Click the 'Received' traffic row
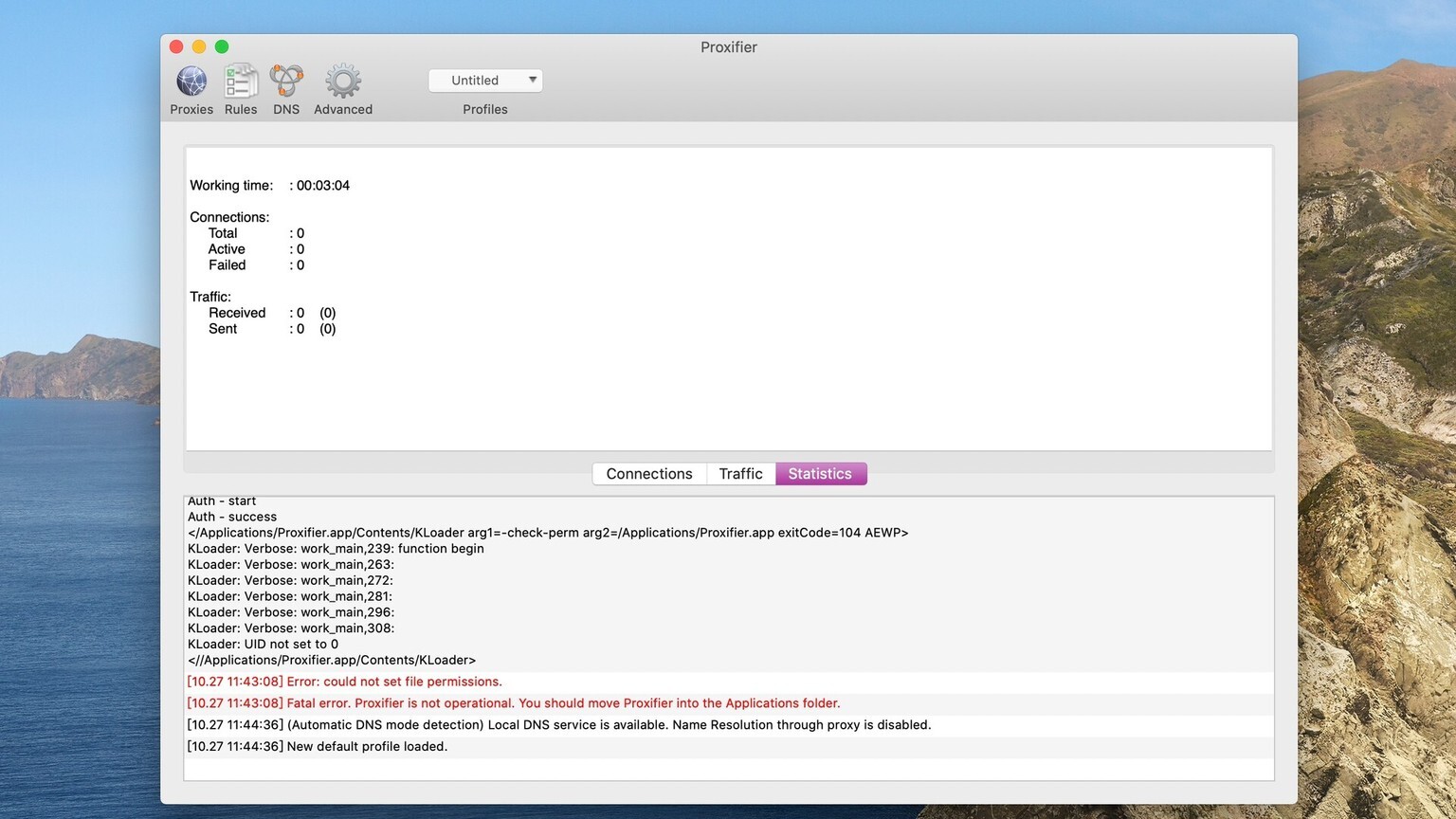Image resolution: width=1456 pixels, height=819 pixels. (x=272, y=313)
